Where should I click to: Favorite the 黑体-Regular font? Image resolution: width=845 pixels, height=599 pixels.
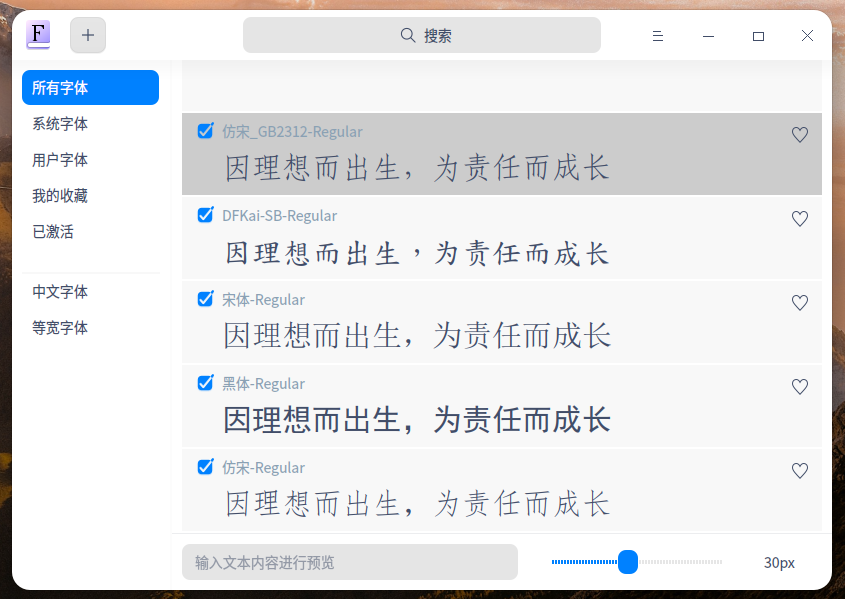pyautogui.click(x=800, y=387)
